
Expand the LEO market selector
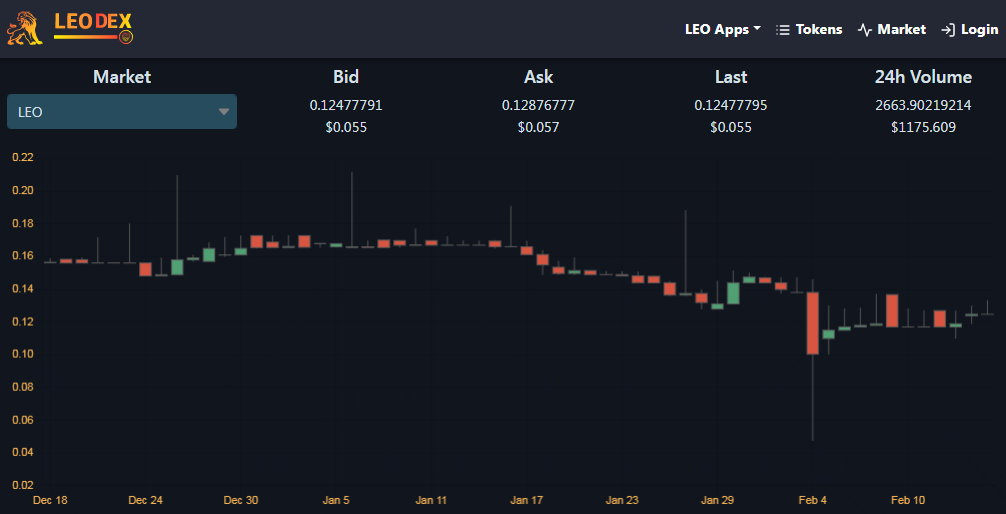[x=122, y=112]
